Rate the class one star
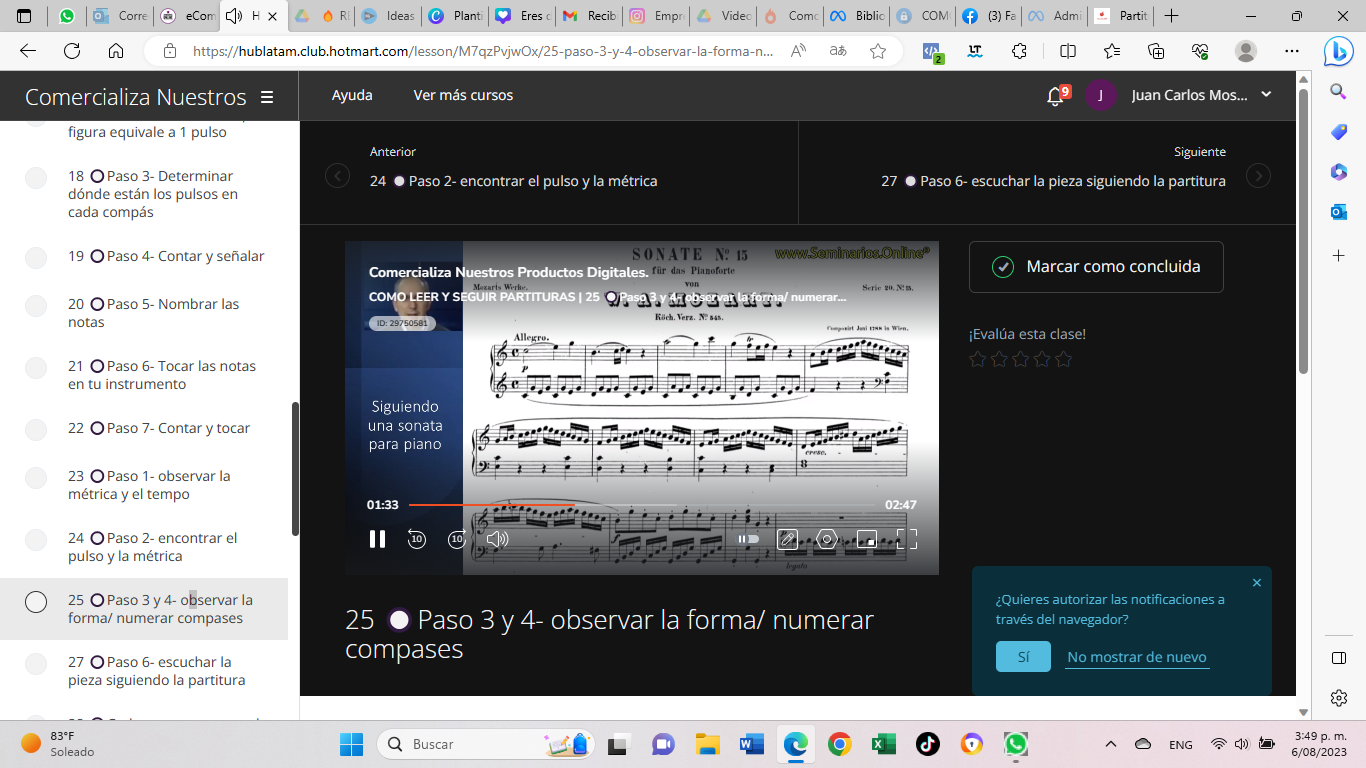The image size is (1366, 768). [977, 359]
